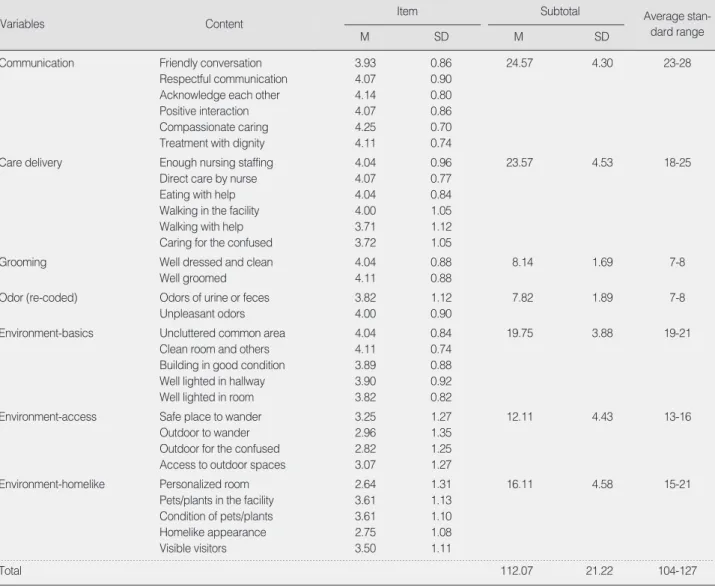The height and width of the screenshot is (587, 715).
Task: Click the 'Direct care by nurse' label
Action: (208, 178)
